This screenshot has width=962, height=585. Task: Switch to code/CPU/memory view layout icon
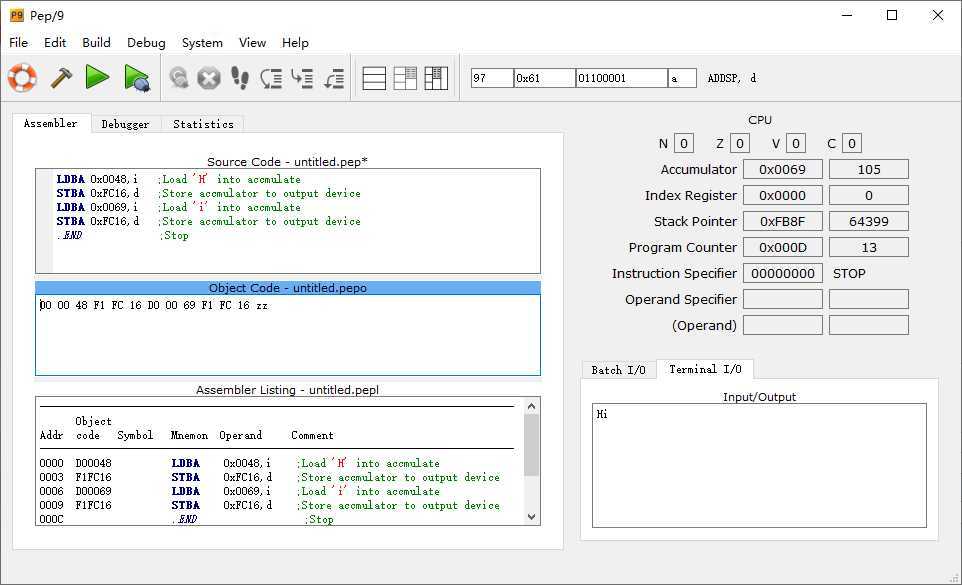tap(436, 78)
